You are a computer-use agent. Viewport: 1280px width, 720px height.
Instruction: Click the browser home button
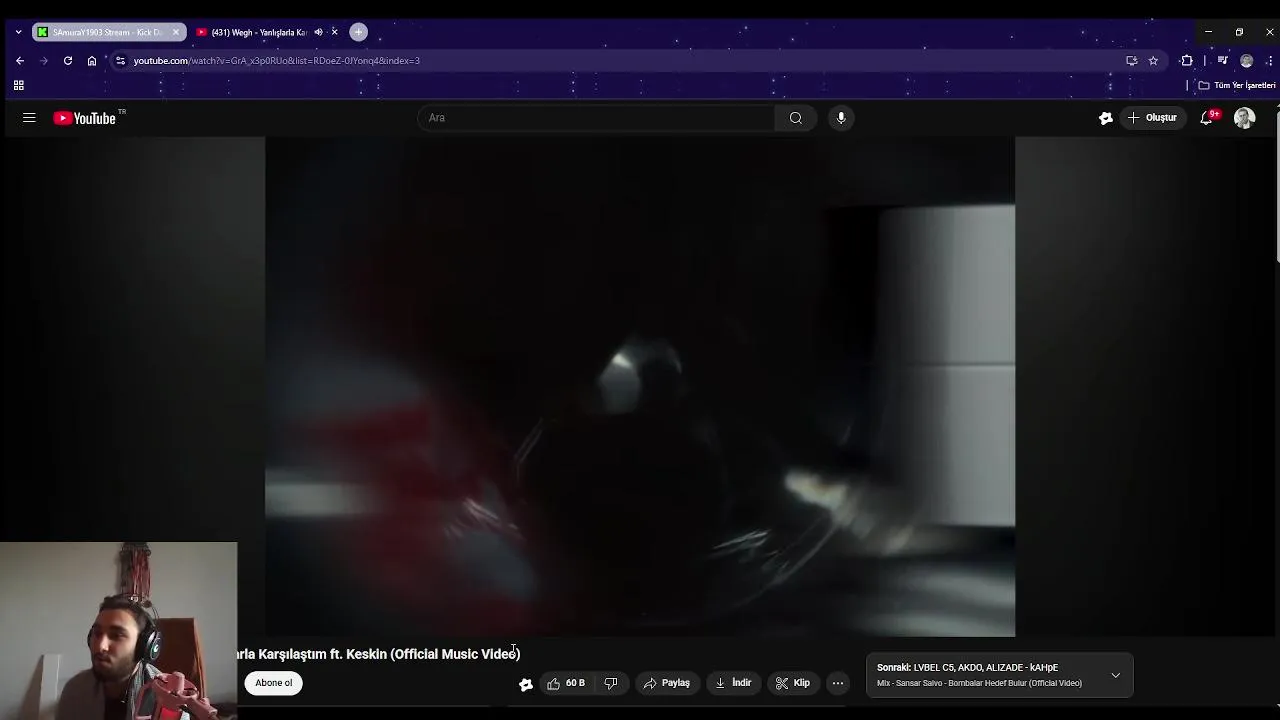92,61
